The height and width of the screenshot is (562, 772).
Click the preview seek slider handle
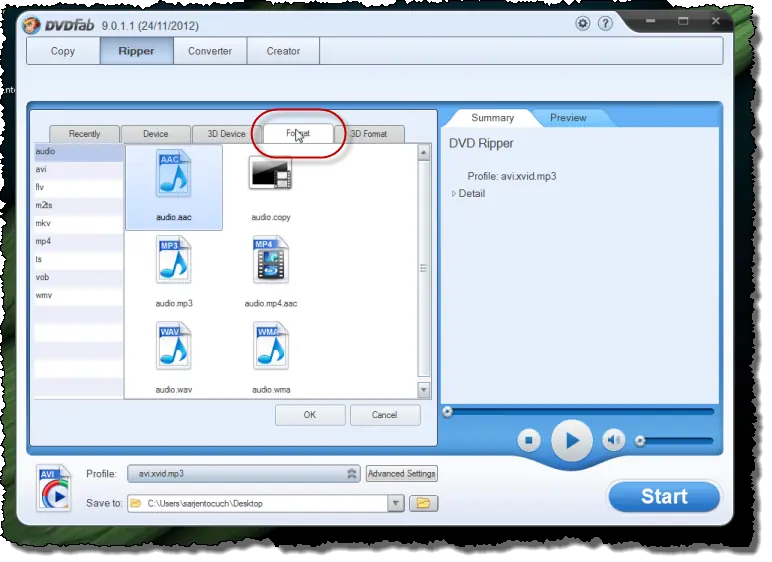(447, 412)
